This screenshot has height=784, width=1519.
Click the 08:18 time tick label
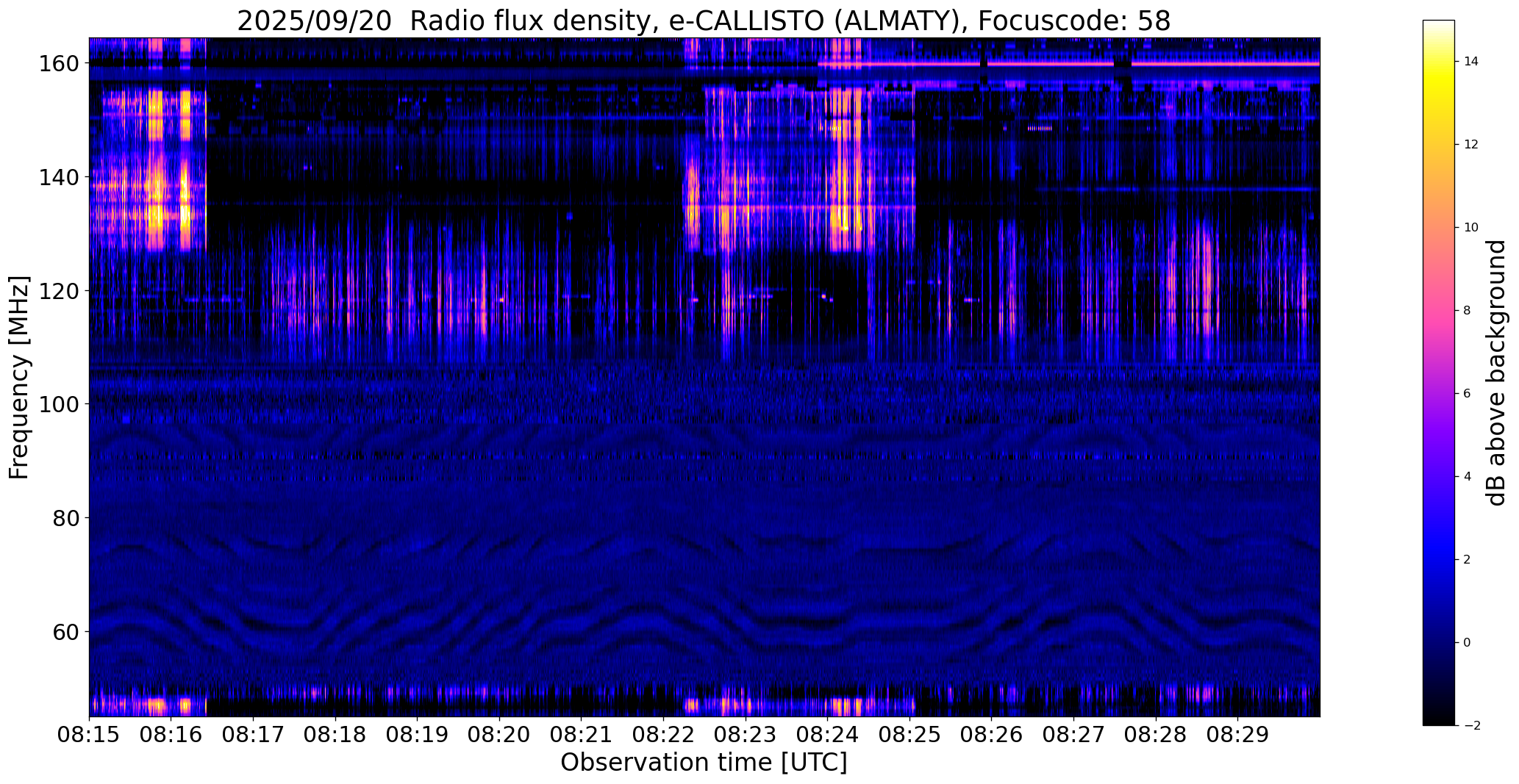click(x=335, y=736)
